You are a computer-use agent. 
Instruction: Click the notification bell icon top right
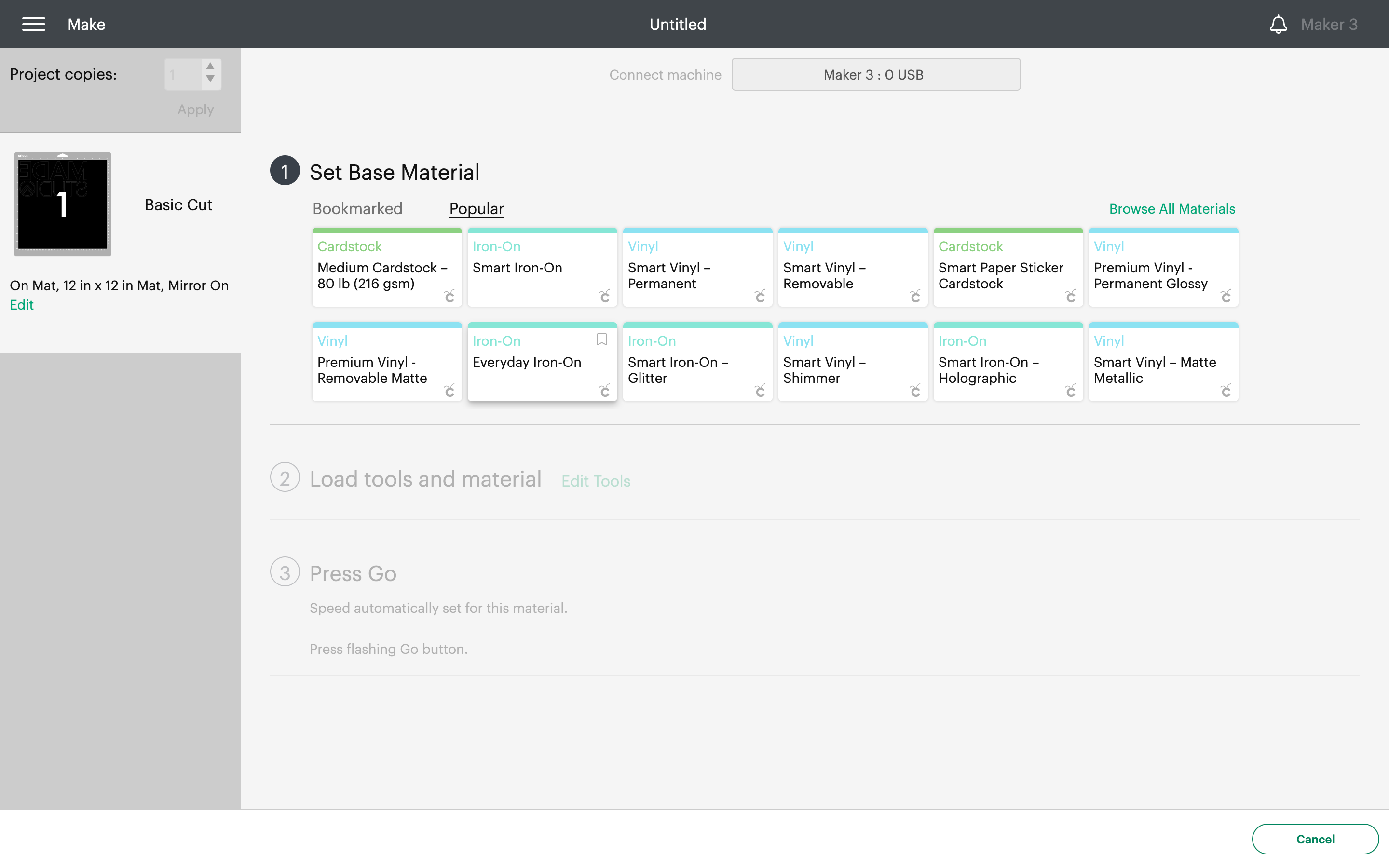(x=1278, y=24)
